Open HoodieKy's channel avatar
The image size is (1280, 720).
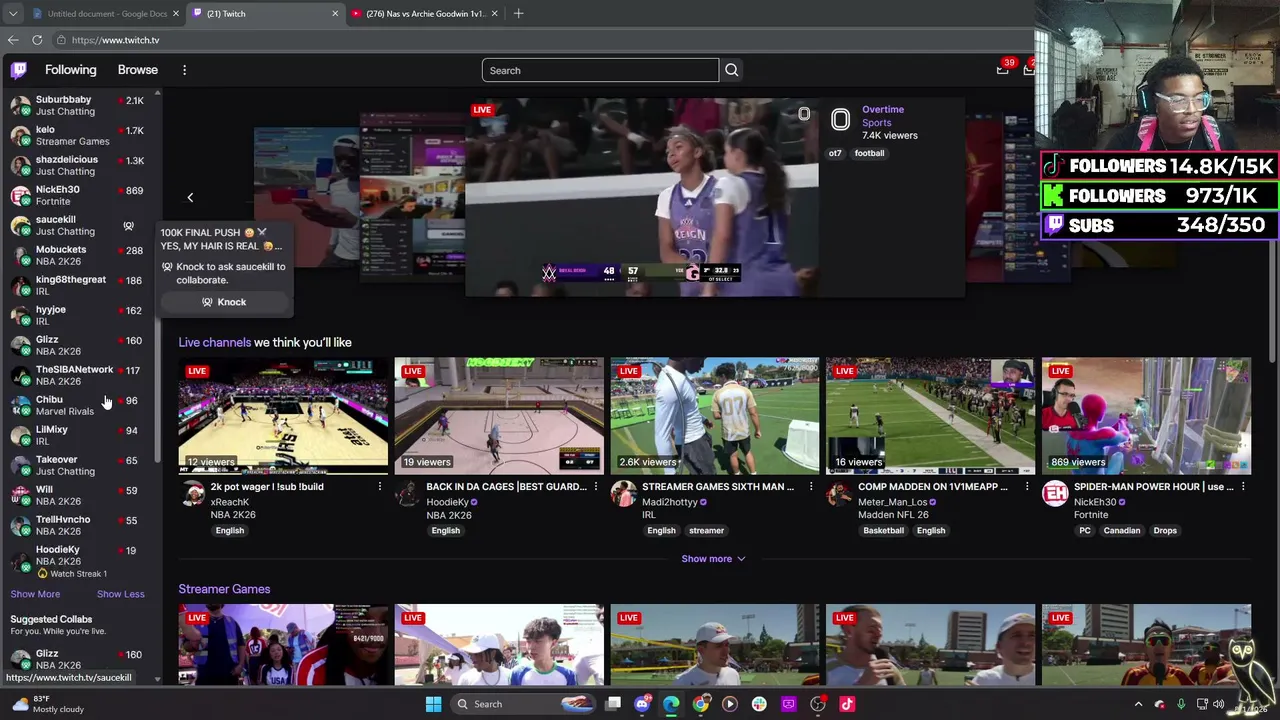click(408, 494)
